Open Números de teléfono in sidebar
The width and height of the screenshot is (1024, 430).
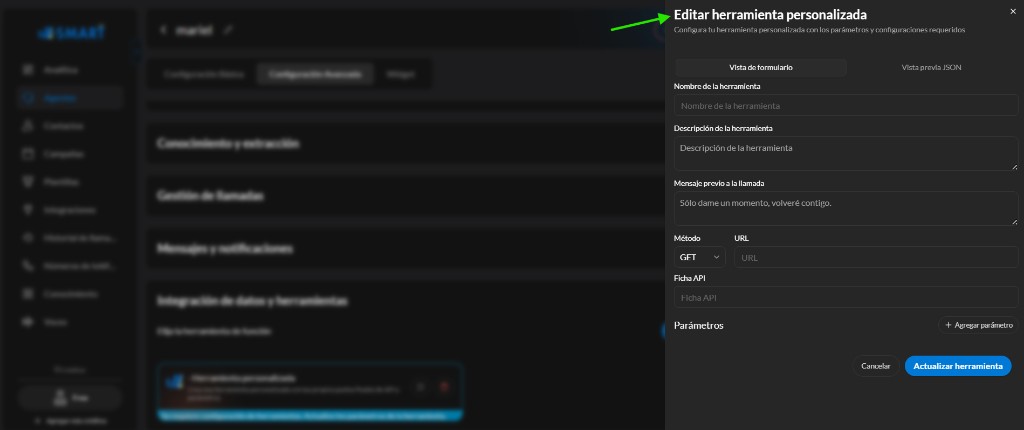(70, 266)
